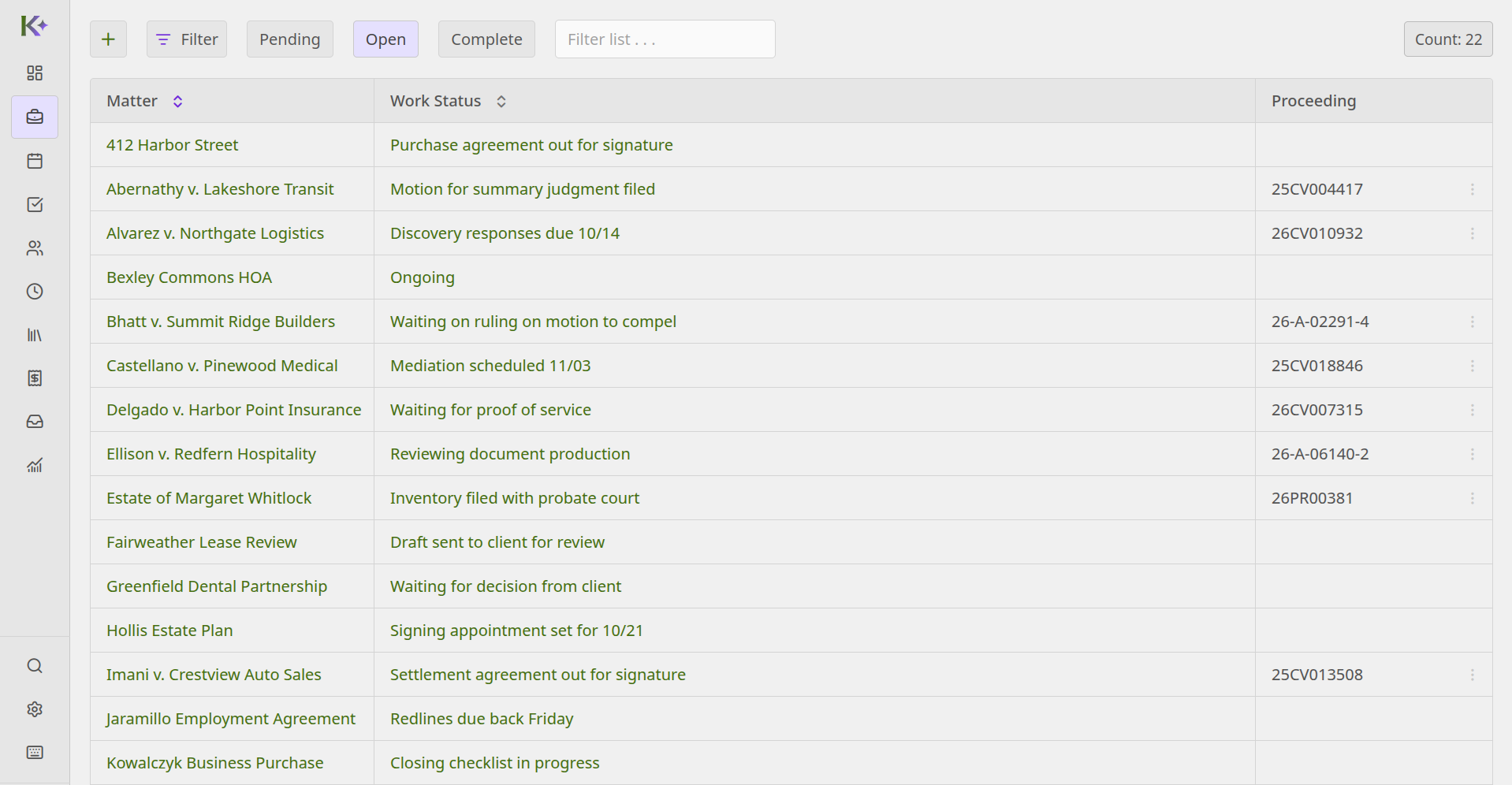
Task: Open Abernathy v. Lakeshore Transit matter
Action: [x=220, y=189]
